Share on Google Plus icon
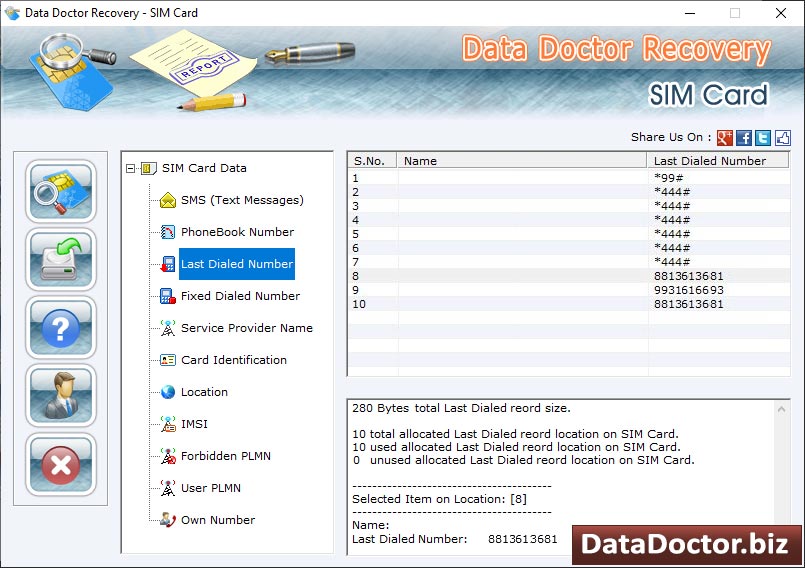Viewport: 805px width, 568px height. click(x=725, y=138)
